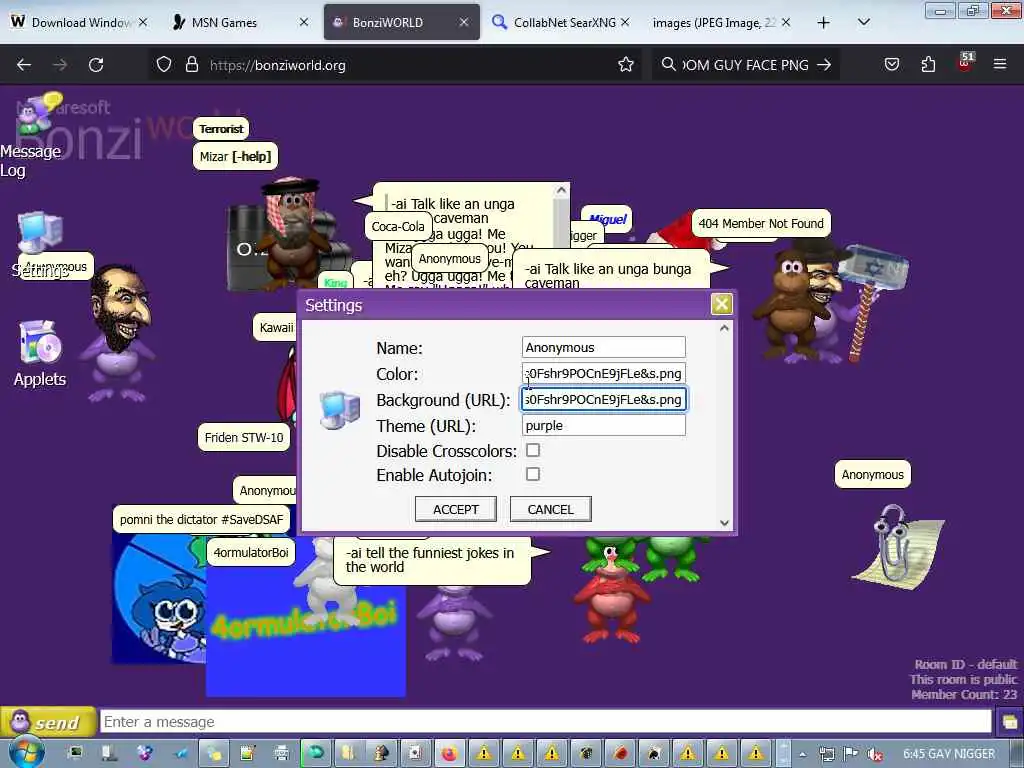Toggle the Enable Autojoin checkbox
Image resolution: width=1024 pixels, height=768 pixels.
pyautogui.click(x=533, y=475)
